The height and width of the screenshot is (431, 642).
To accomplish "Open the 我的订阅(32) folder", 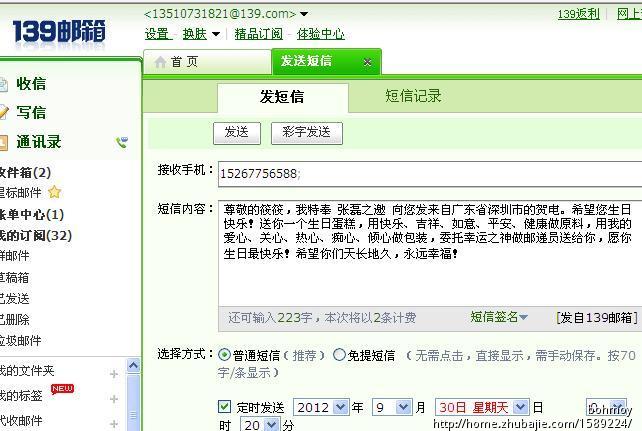I will [x=36, y=235].
